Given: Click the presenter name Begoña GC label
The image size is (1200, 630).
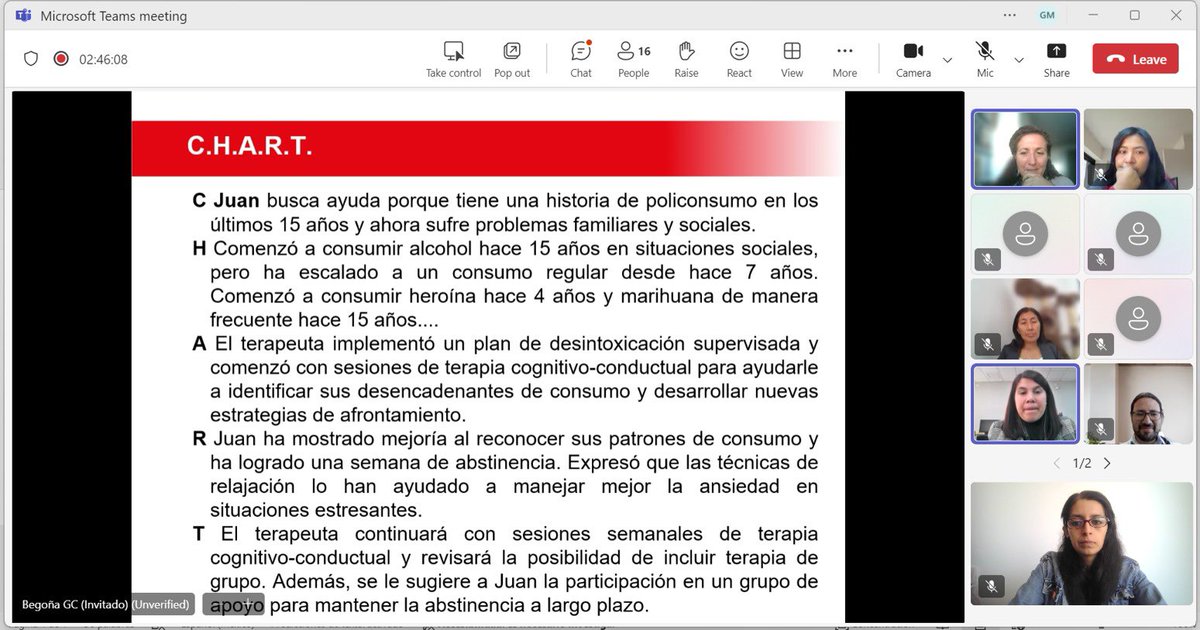Looking at the screenshot, I should 105,604.
